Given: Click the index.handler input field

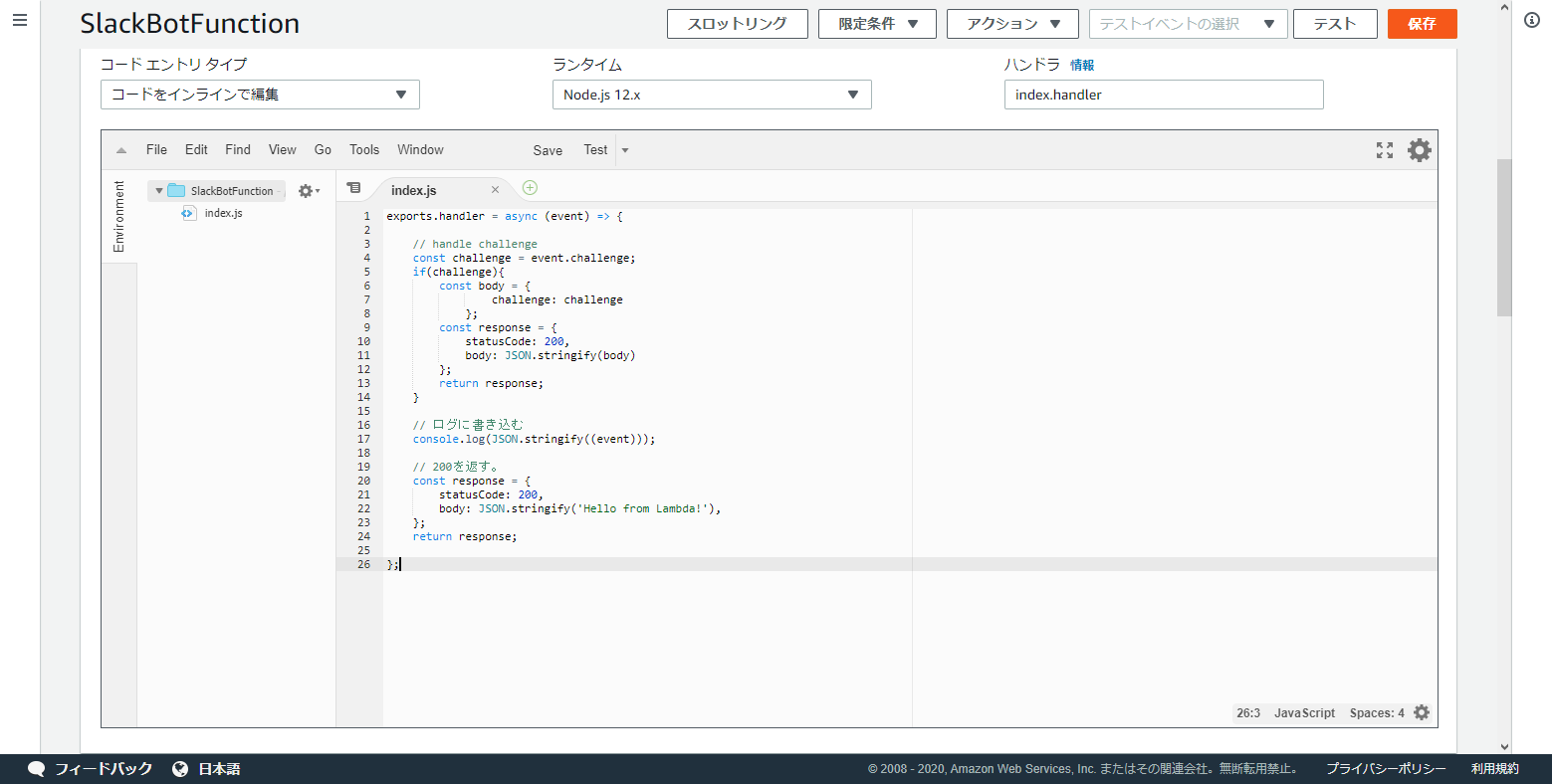Looking at the screenshot, I should (1164, 95).
